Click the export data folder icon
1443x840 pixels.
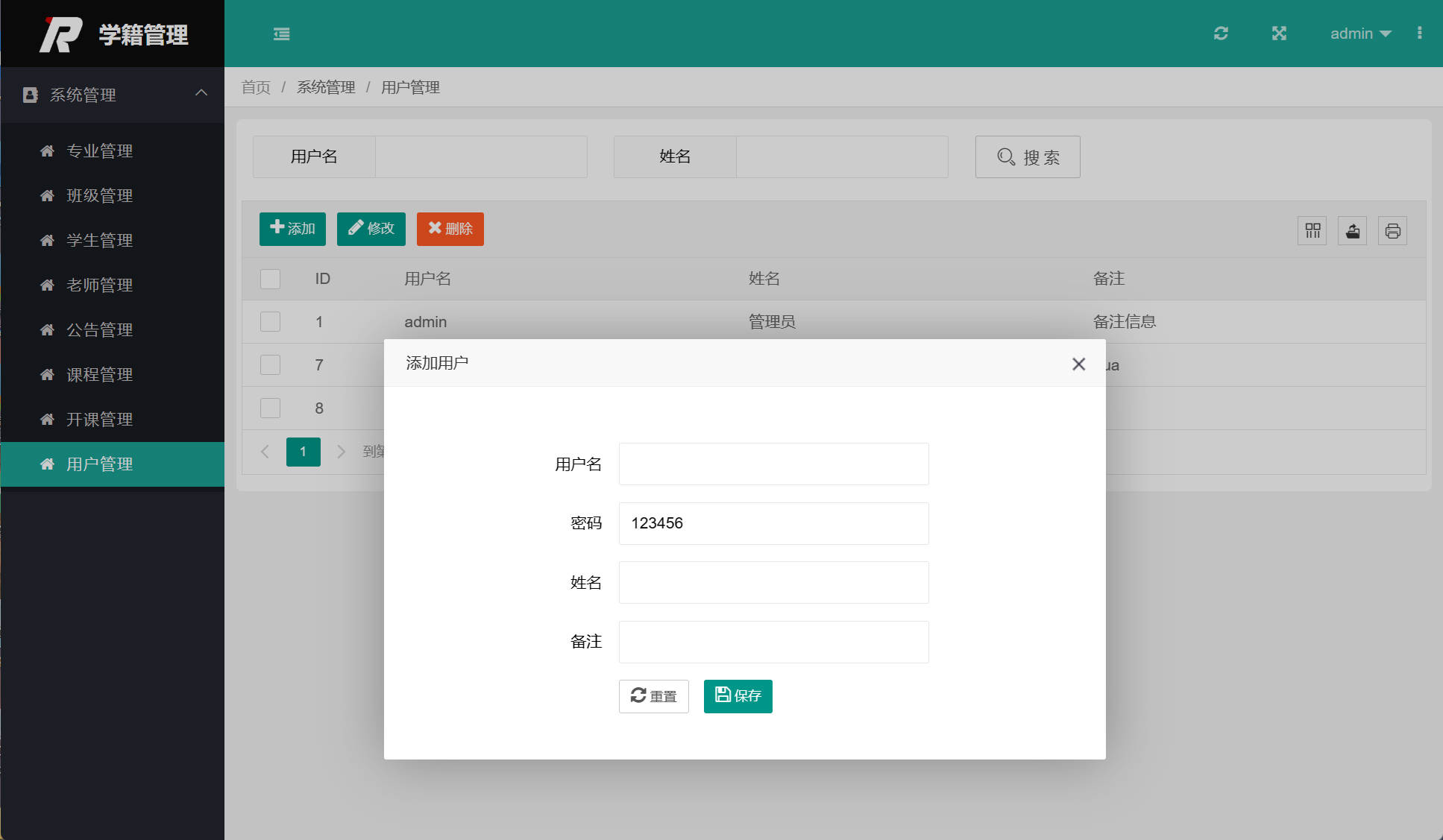(x=1353, y=230)
